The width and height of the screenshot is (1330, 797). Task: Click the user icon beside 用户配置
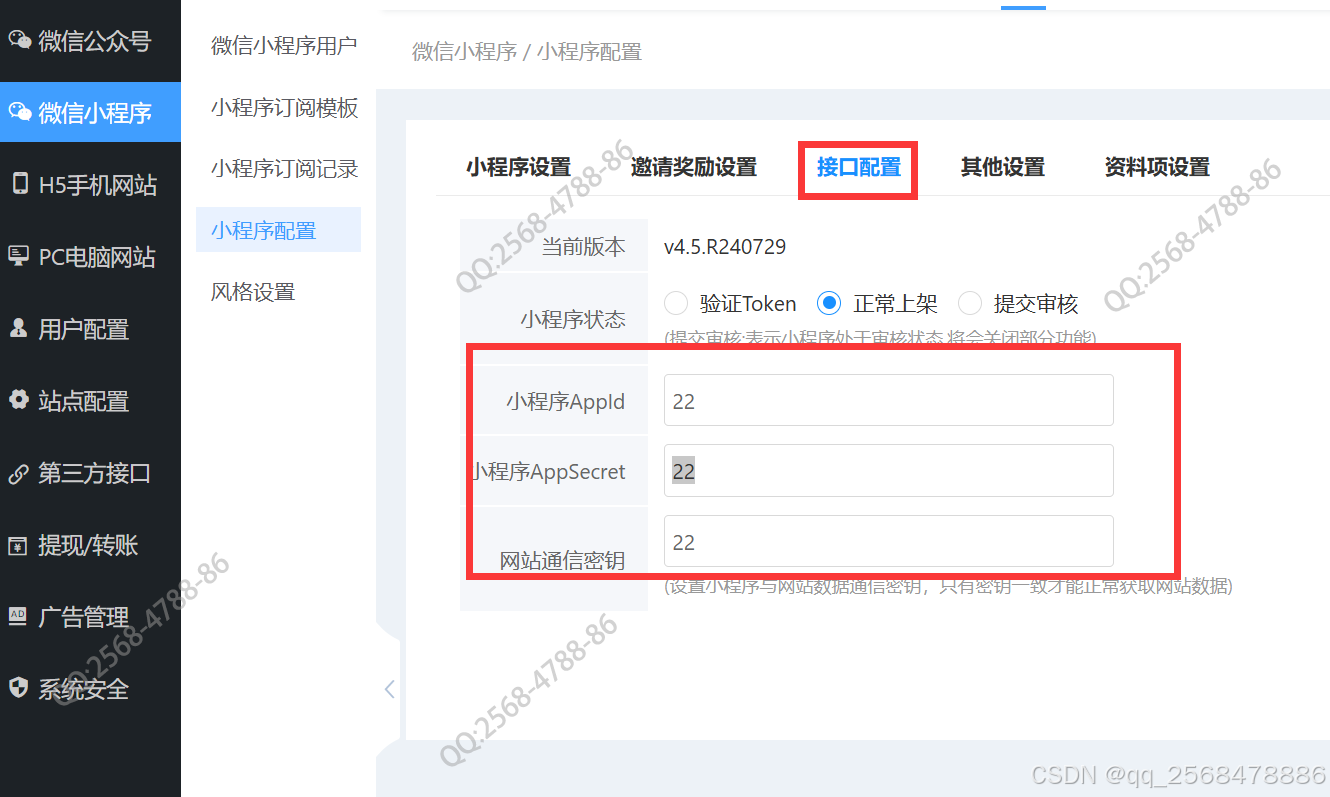coord(19,329)
